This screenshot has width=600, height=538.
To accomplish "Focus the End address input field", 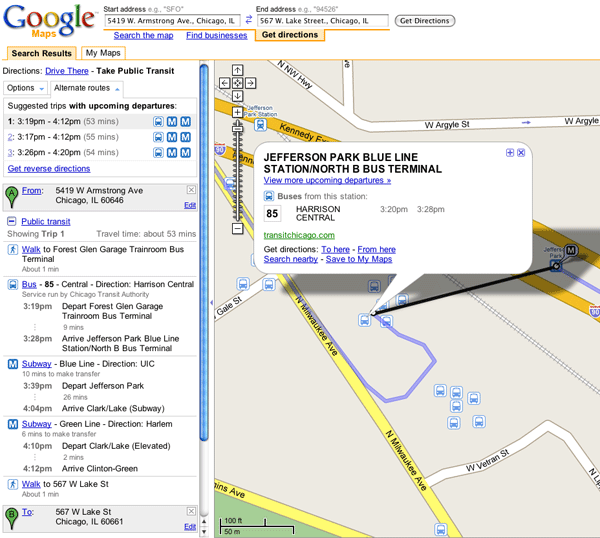I will point(323,21).
